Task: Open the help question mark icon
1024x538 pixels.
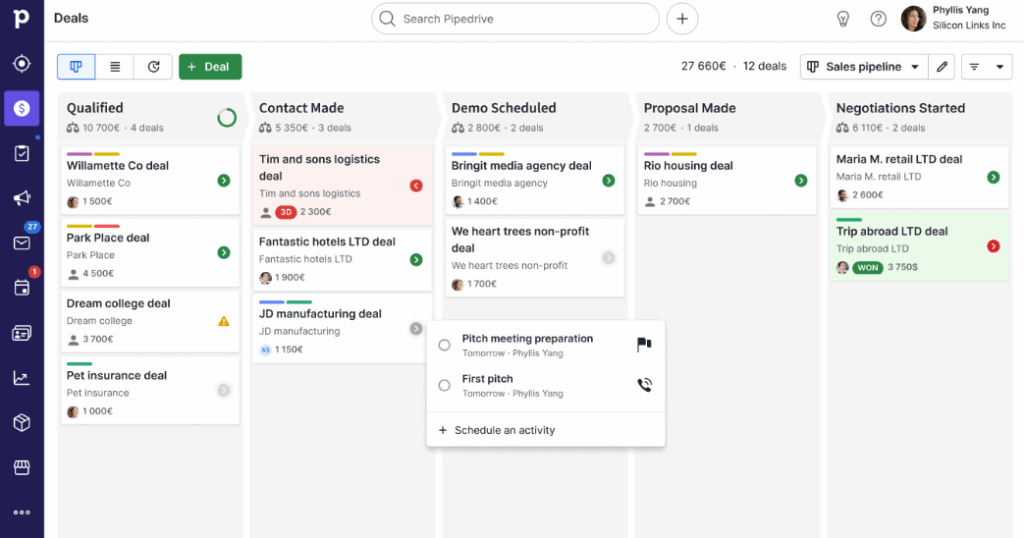Action: coord(878,19)
